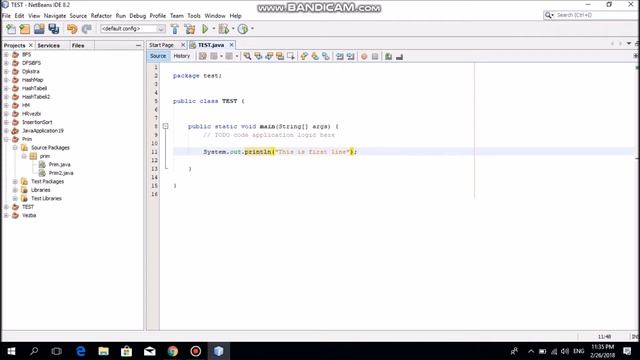Switch to the Files tab

click(78, 45)
